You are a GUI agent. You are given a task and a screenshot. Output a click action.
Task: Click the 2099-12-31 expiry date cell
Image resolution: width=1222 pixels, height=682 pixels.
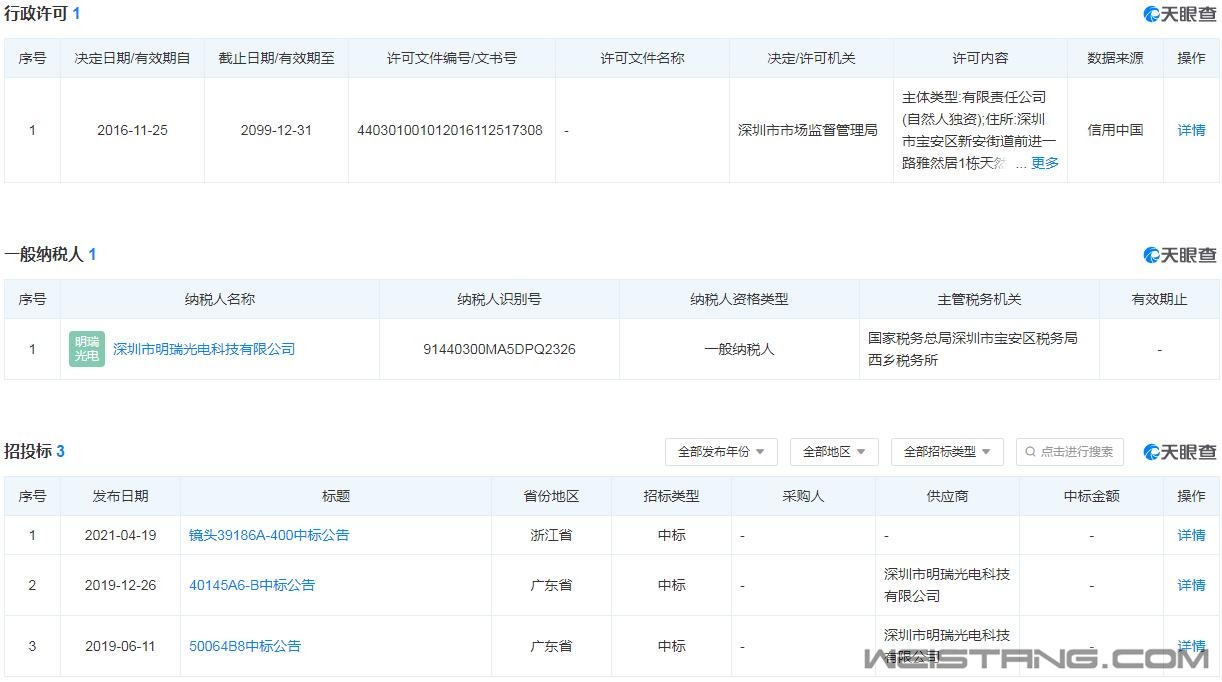point(276,130)
